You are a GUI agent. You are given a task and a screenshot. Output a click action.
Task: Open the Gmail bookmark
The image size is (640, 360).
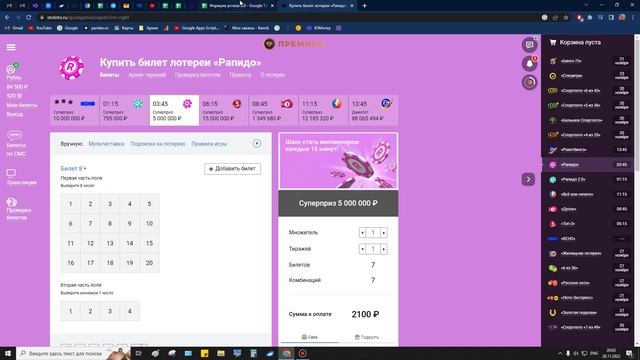pyautogui.click(x=14, y=28)
